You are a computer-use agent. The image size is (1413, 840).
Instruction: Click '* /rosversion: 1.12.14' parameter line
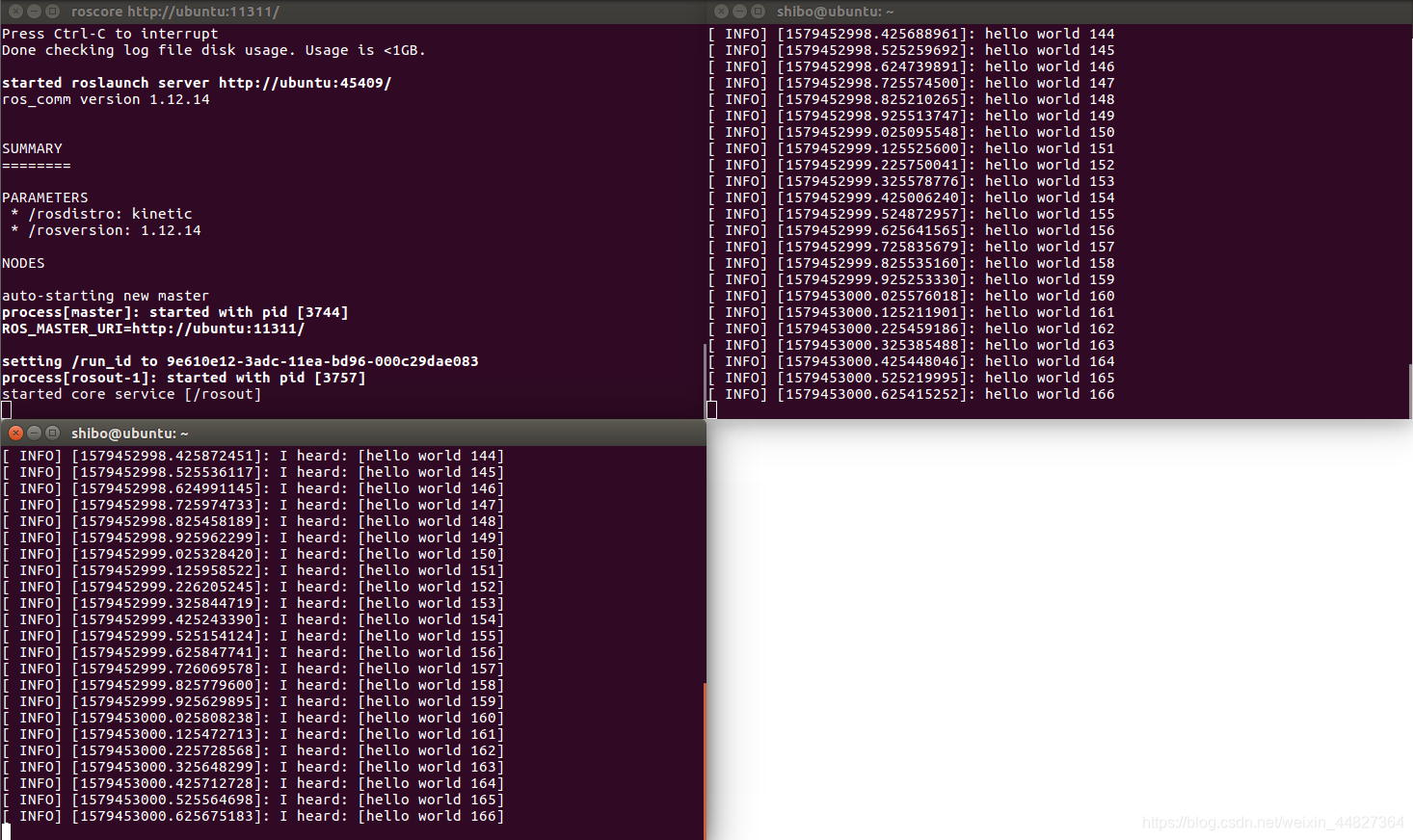pyautogui.click(x=106, y=230)
